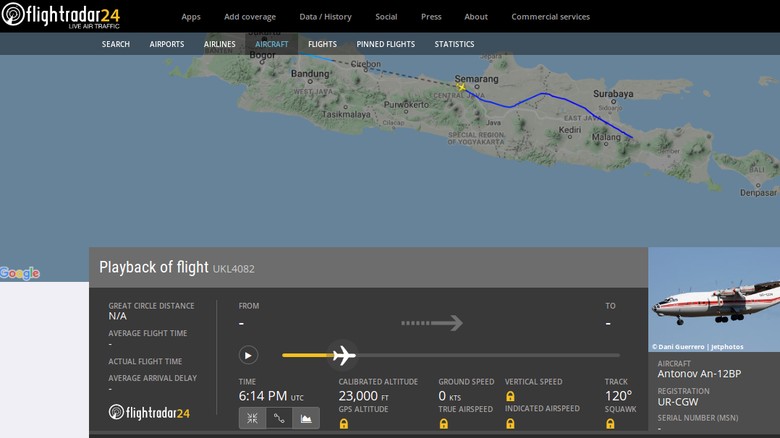Open the Press page
Image resolution: width=780 pixels, height=438 pixels.
[x=431, y=16]
